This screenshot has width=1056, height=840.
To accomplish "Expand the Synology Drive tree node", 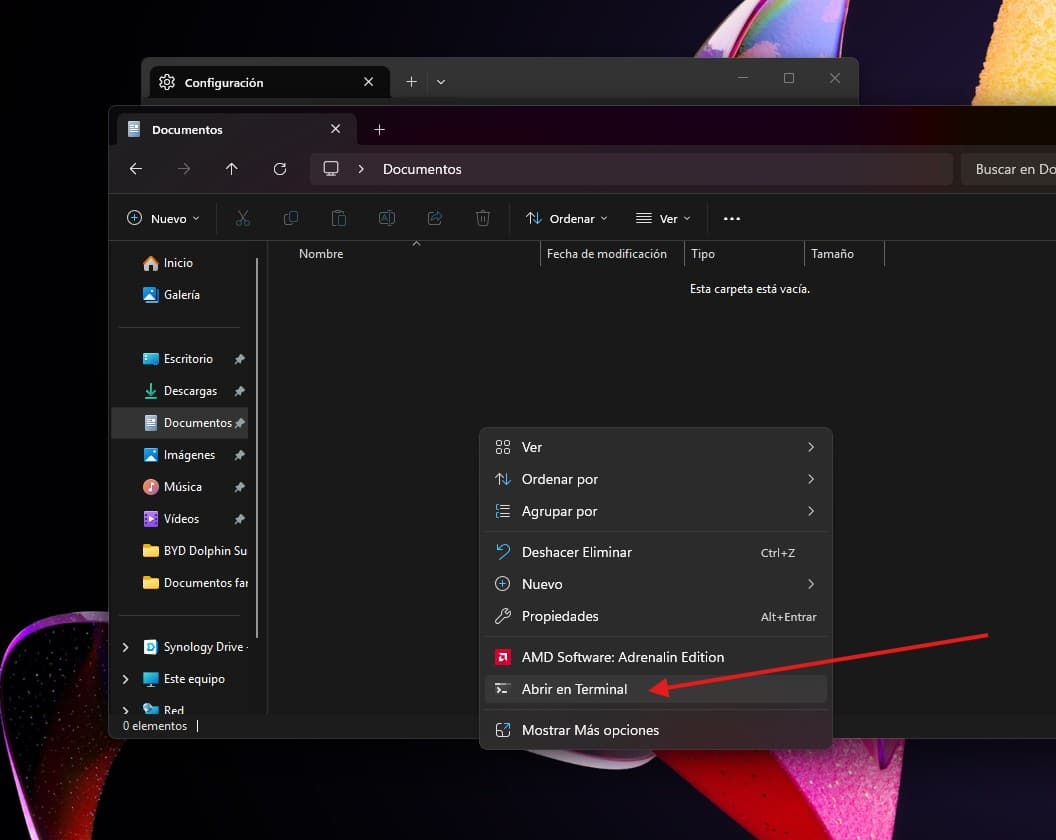I will (125, 647).
